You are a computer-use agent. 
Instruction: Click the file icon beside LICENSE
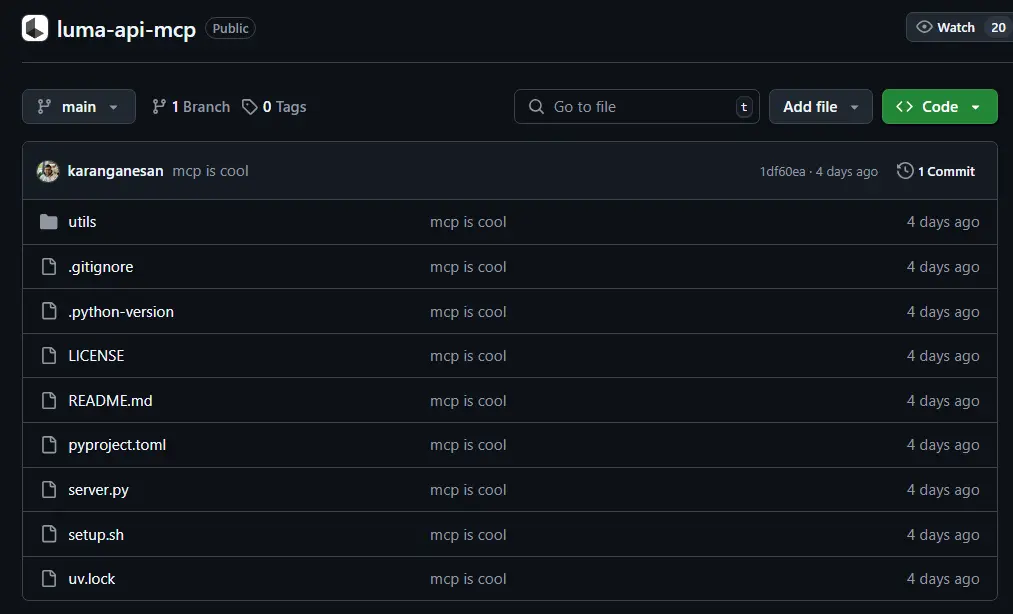coord(49,356)
